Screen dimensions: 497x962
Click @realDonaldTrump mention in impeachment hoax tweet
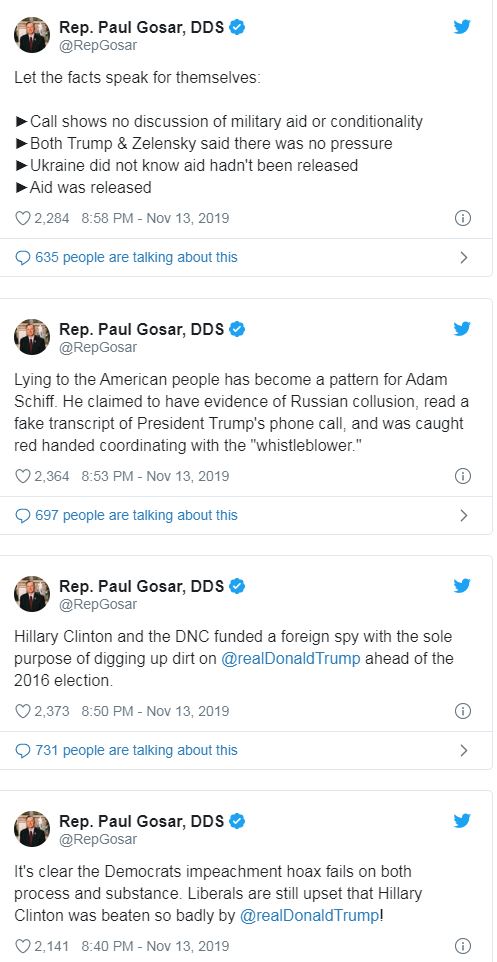point(310,915)
